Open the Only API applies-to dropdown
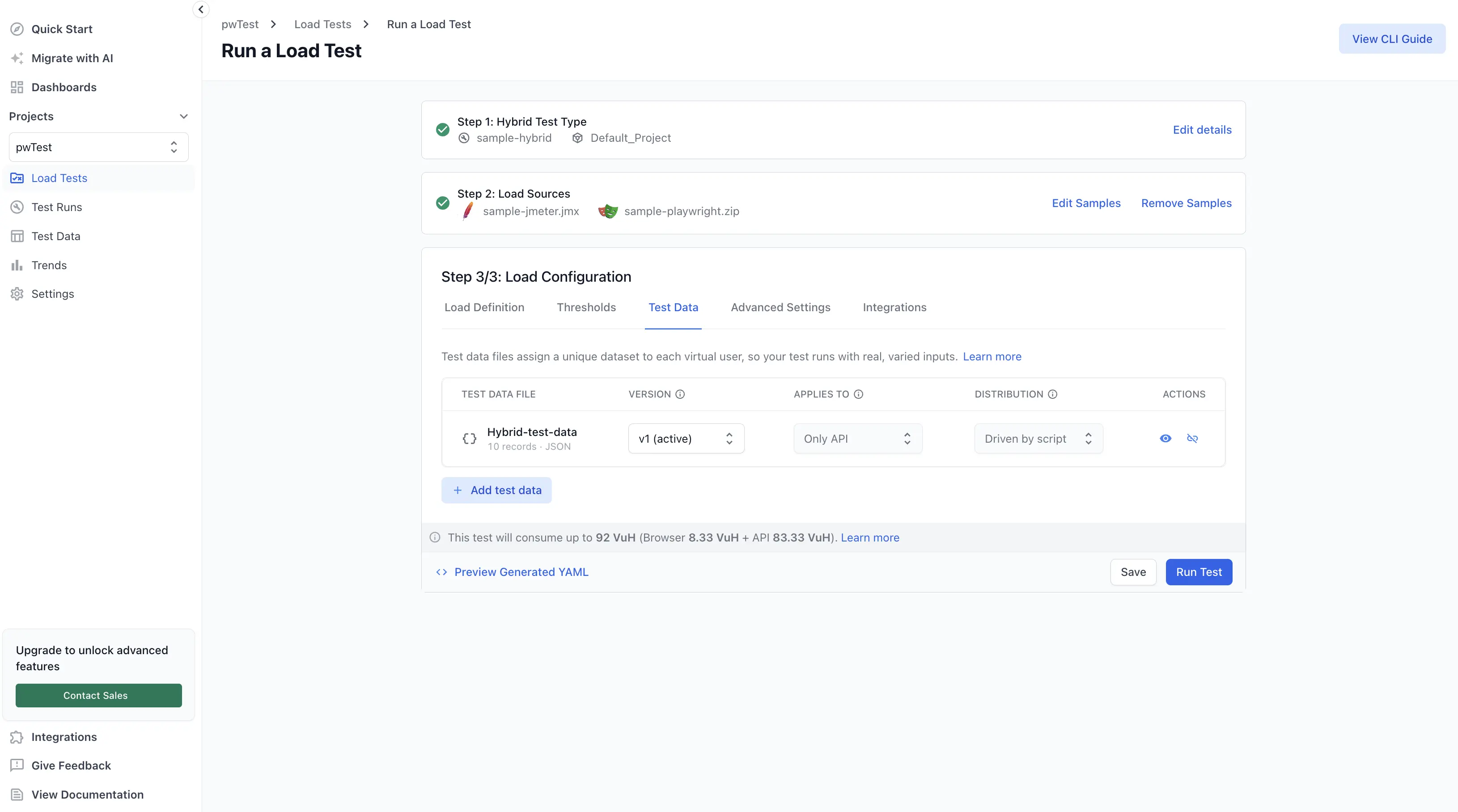The width and height of the screenshot is (1458, 812). (858, 439)
